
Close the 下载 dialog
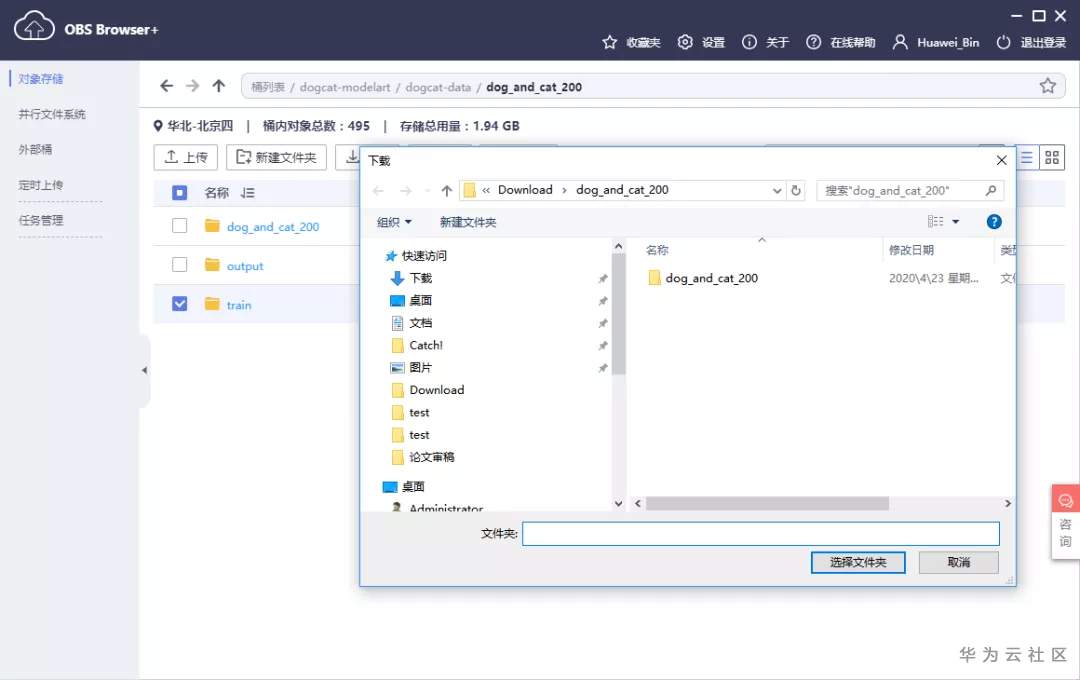pyautogui.click(x=1001, y=160)
